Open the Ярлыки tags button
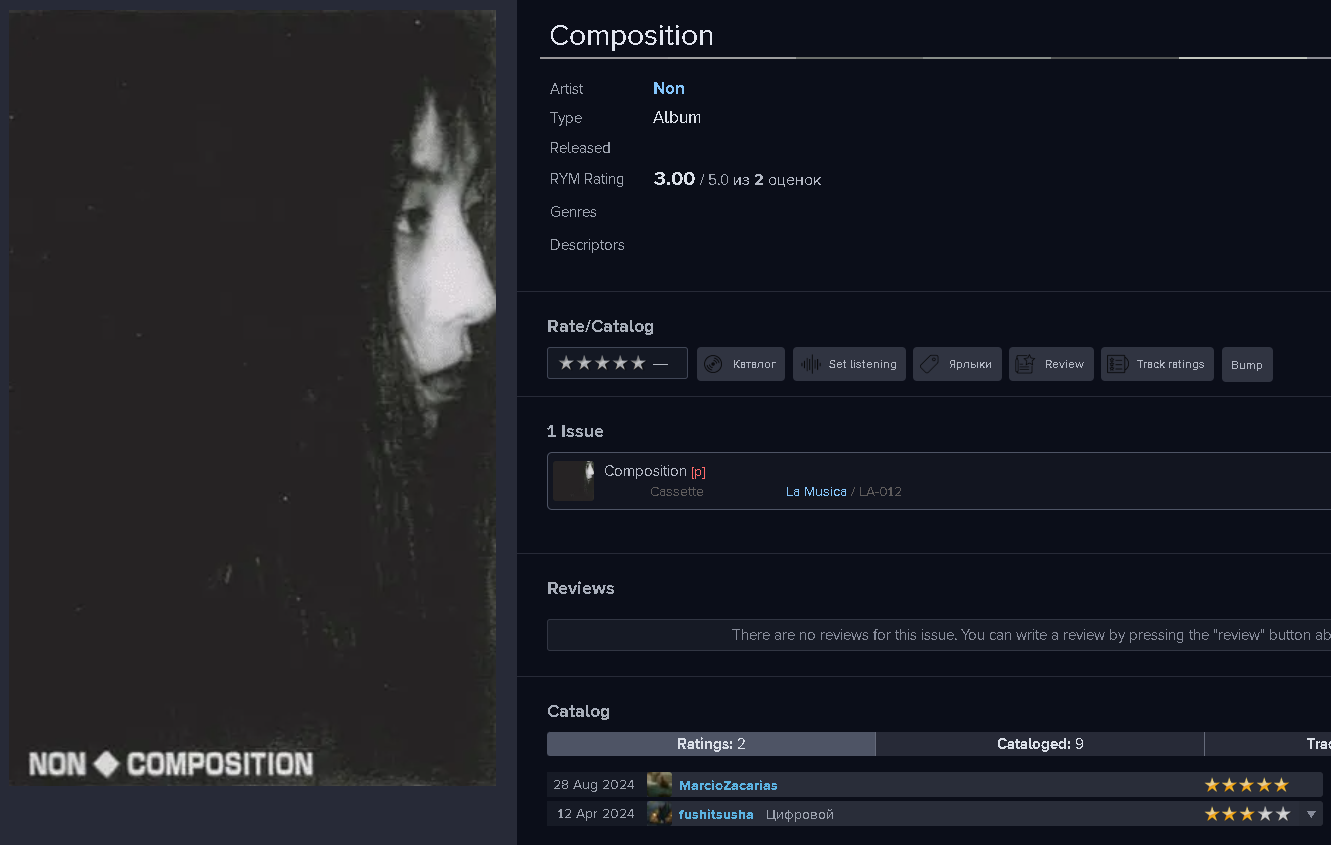 click(x=957, y=364)
